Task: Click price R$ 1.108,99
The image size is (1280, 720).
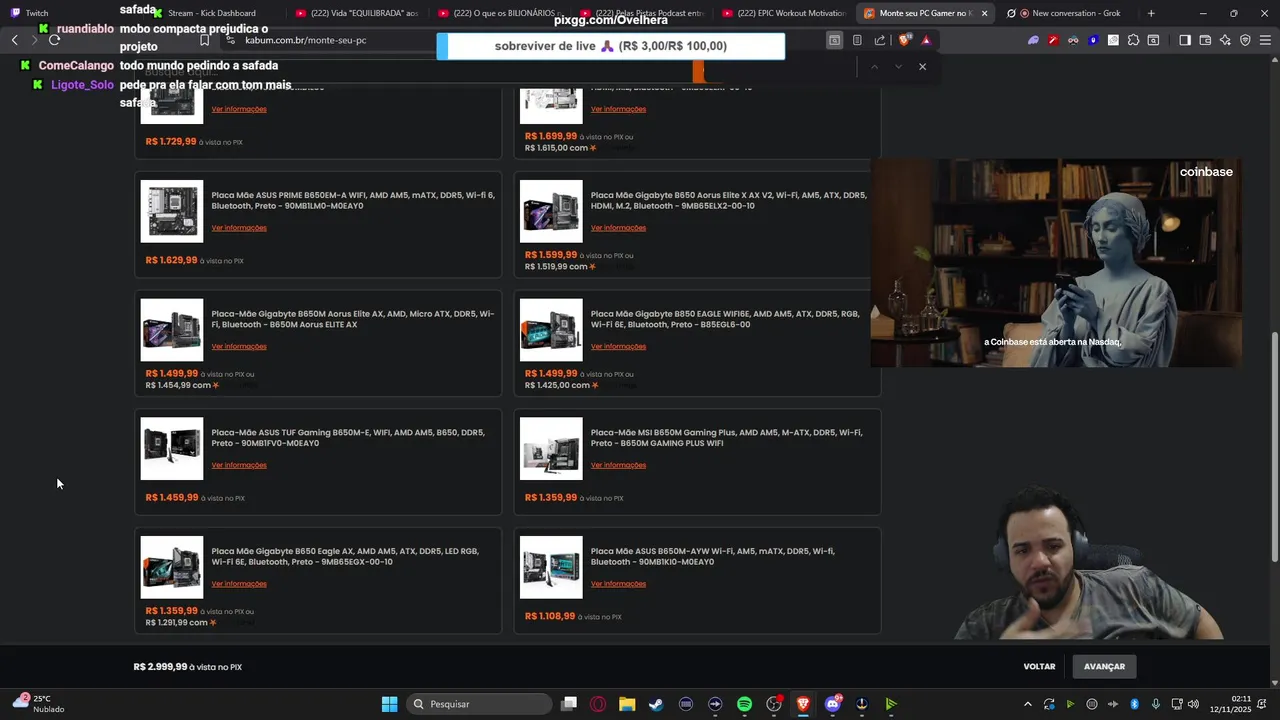Action: tap(550, 616)
